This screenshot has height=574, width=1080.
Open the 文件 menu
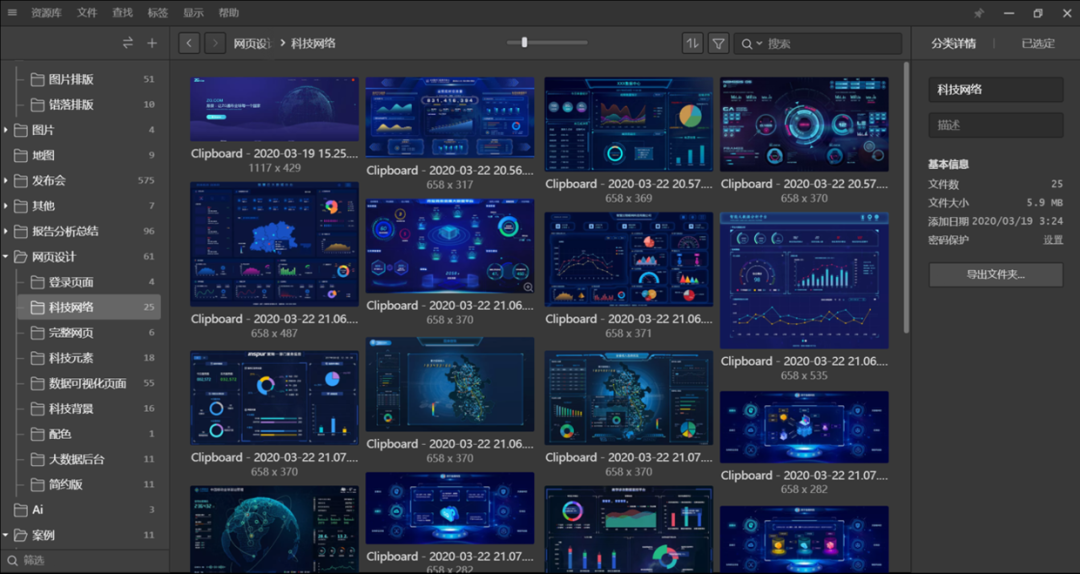click(x=87, y=13)
